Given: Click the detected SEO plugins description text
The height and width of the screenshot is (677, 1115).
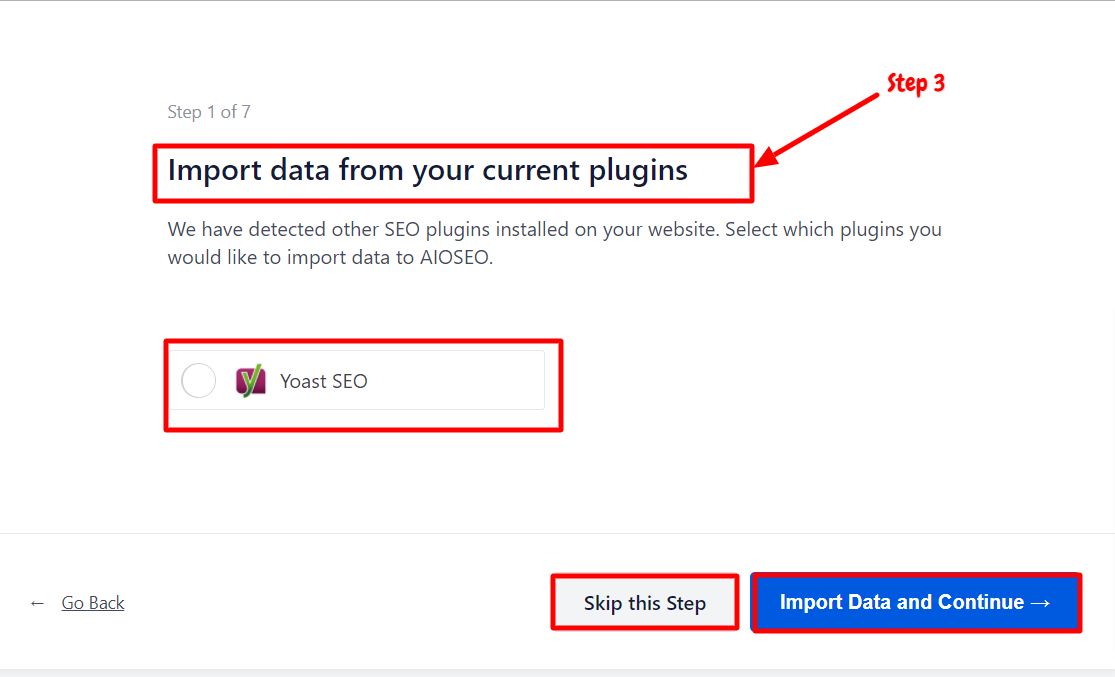Looking at the screenshot, I should tap(555, 243).
